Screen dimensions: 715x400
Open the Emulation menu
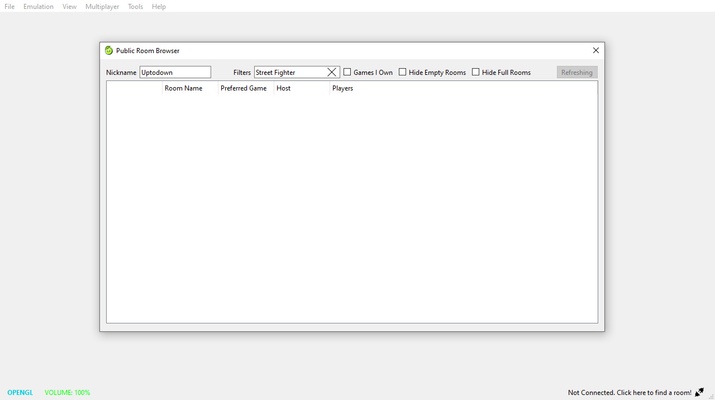(x=38, y=6)
